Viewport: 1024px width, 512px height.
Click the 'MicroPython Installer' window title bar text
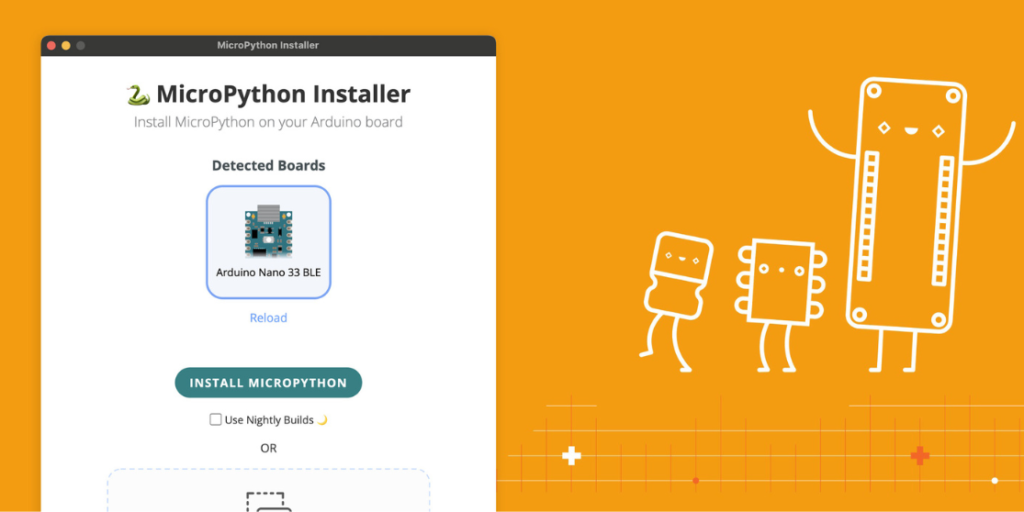click(268, 46)
